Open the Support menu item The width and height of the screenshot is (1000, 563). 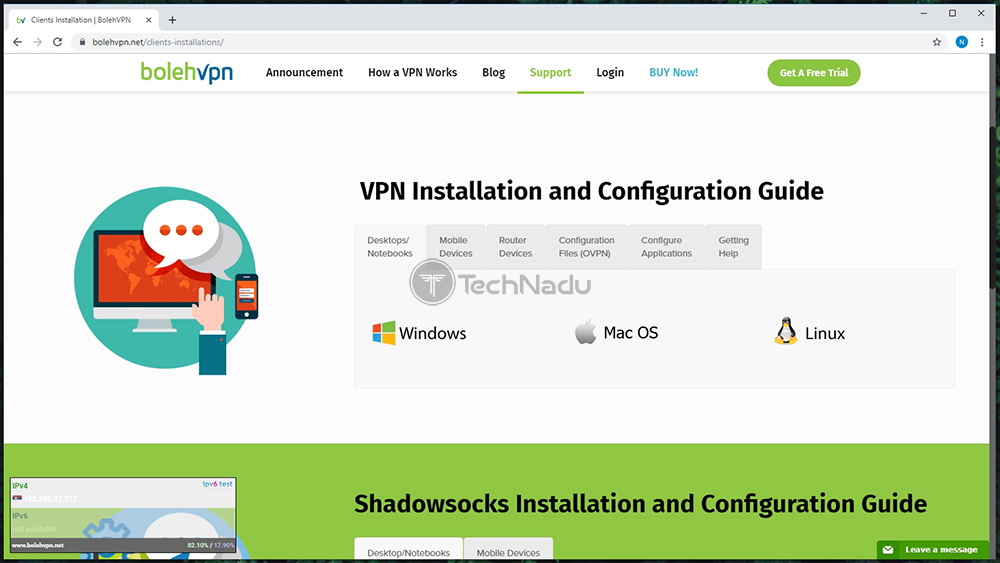[550, 73]
